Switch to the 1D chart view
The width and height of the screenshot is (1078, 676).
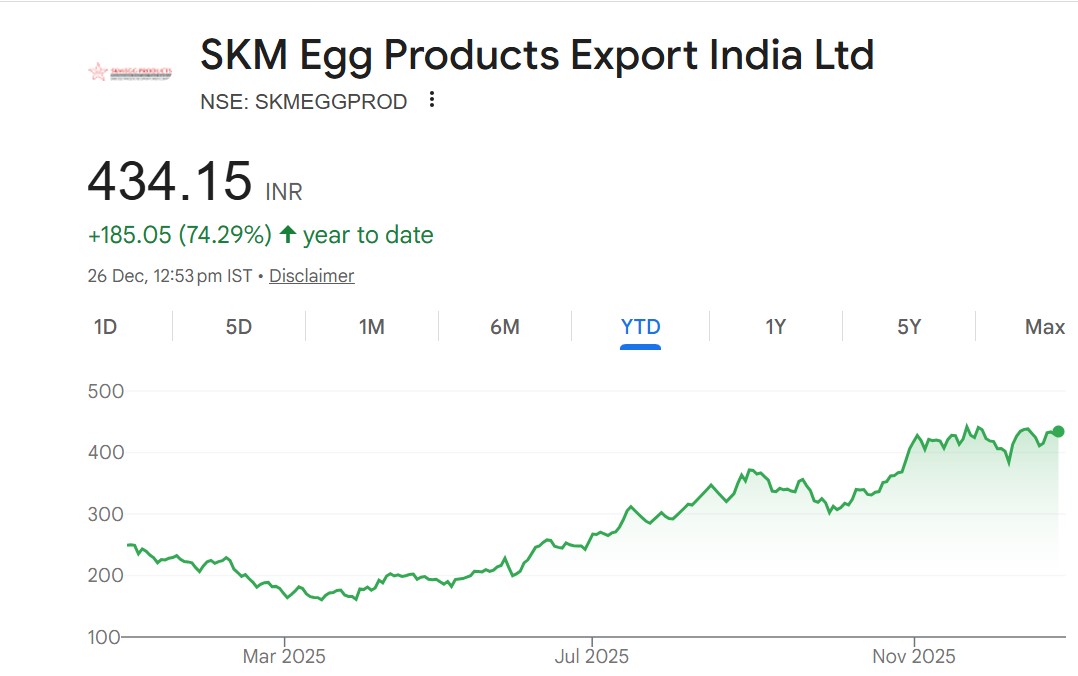pos(106,327)
